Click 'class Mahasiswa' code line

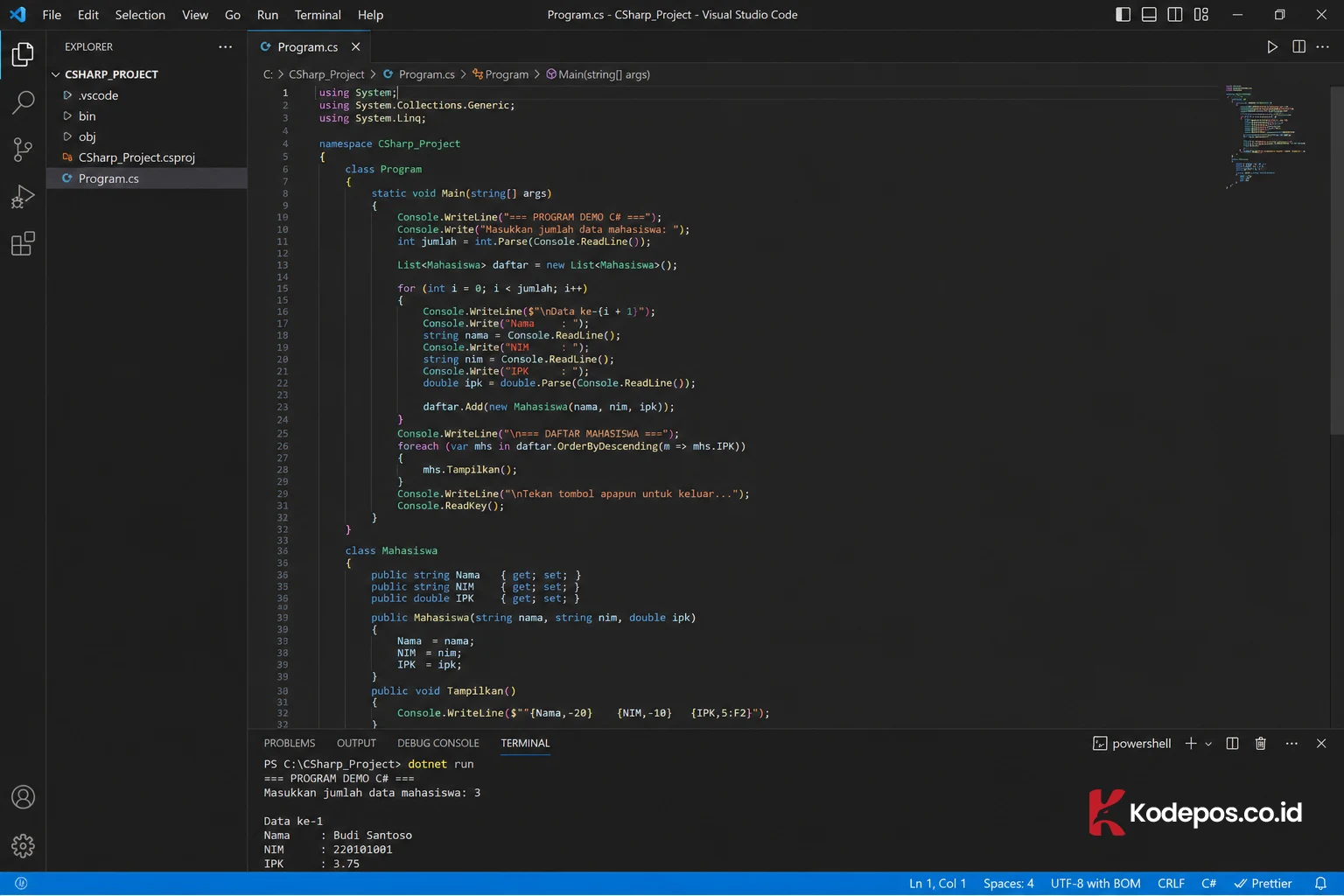(391, 551)
